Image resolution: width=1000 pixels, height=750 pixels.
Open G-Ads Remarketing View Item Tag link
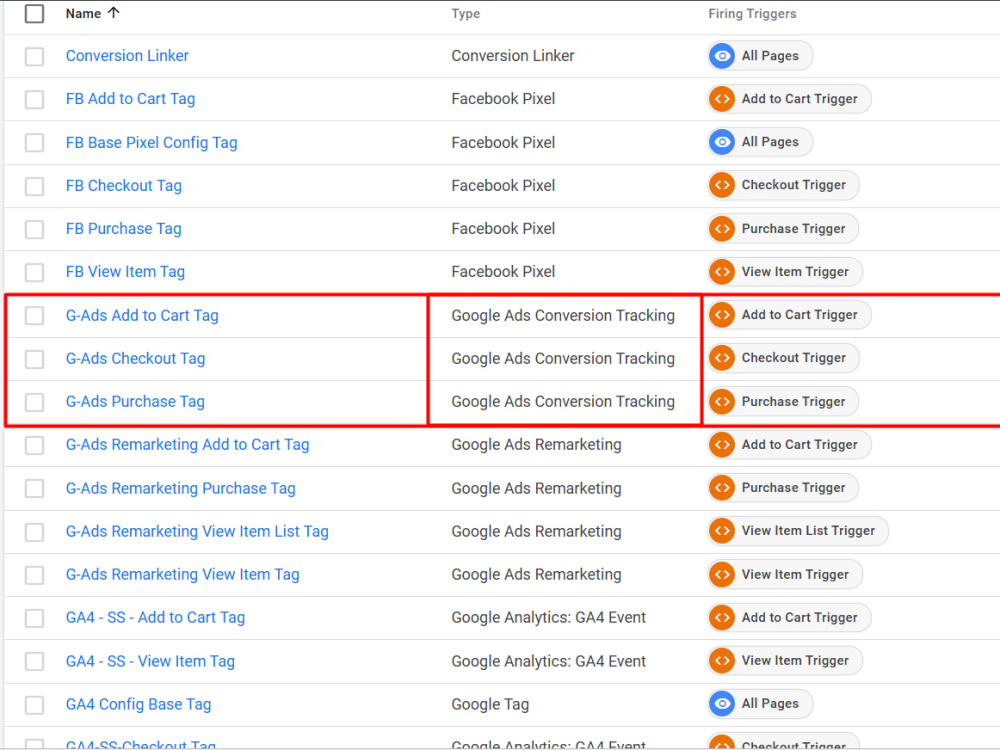point(183,575)
